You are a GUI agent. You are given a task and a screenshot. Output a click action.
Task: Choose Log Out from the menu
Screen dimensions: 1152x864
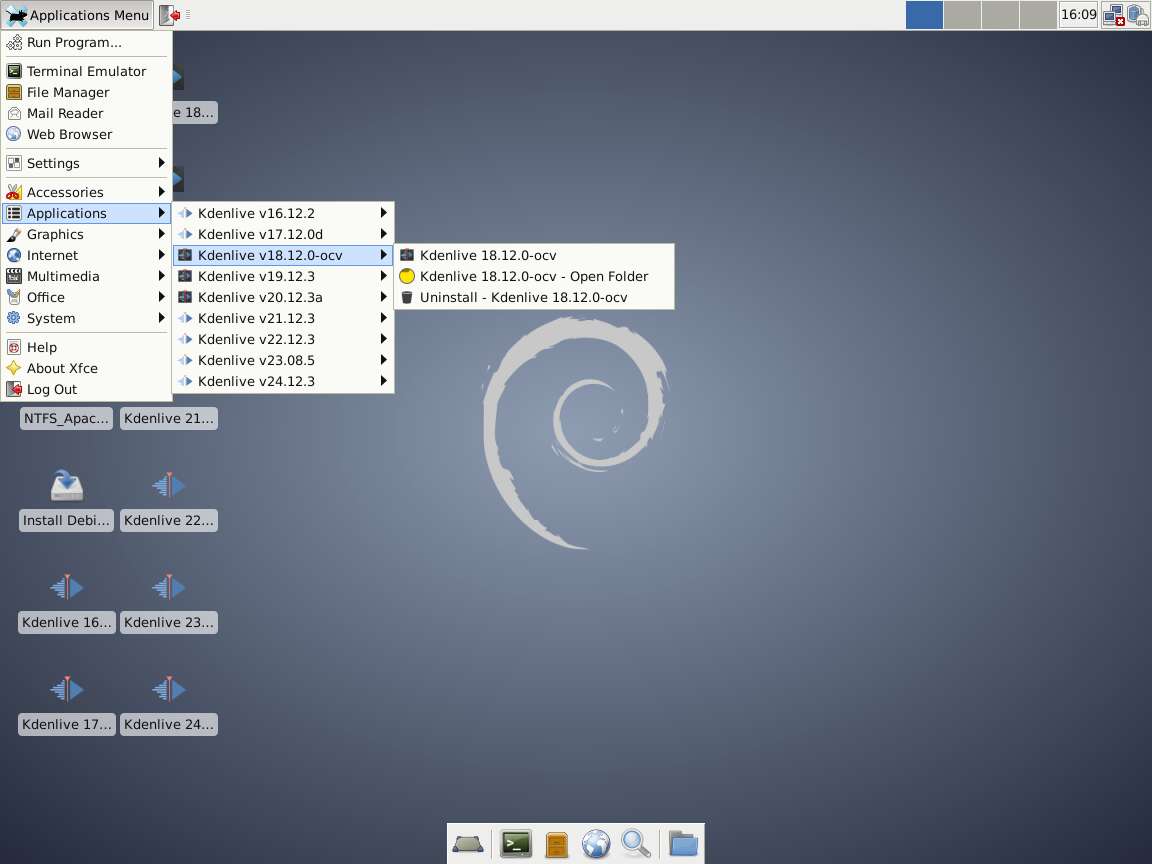point(86,389)
